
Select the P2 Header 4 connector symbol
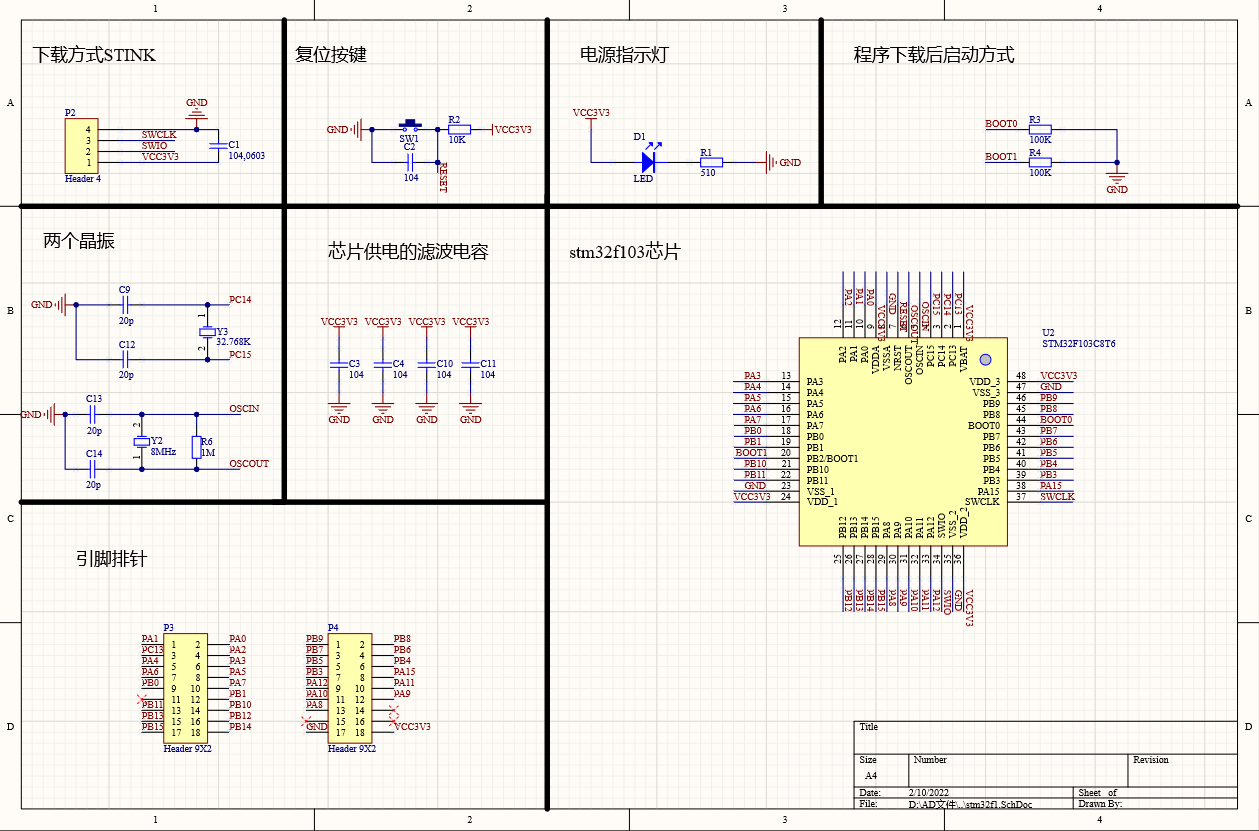(82, 146)
